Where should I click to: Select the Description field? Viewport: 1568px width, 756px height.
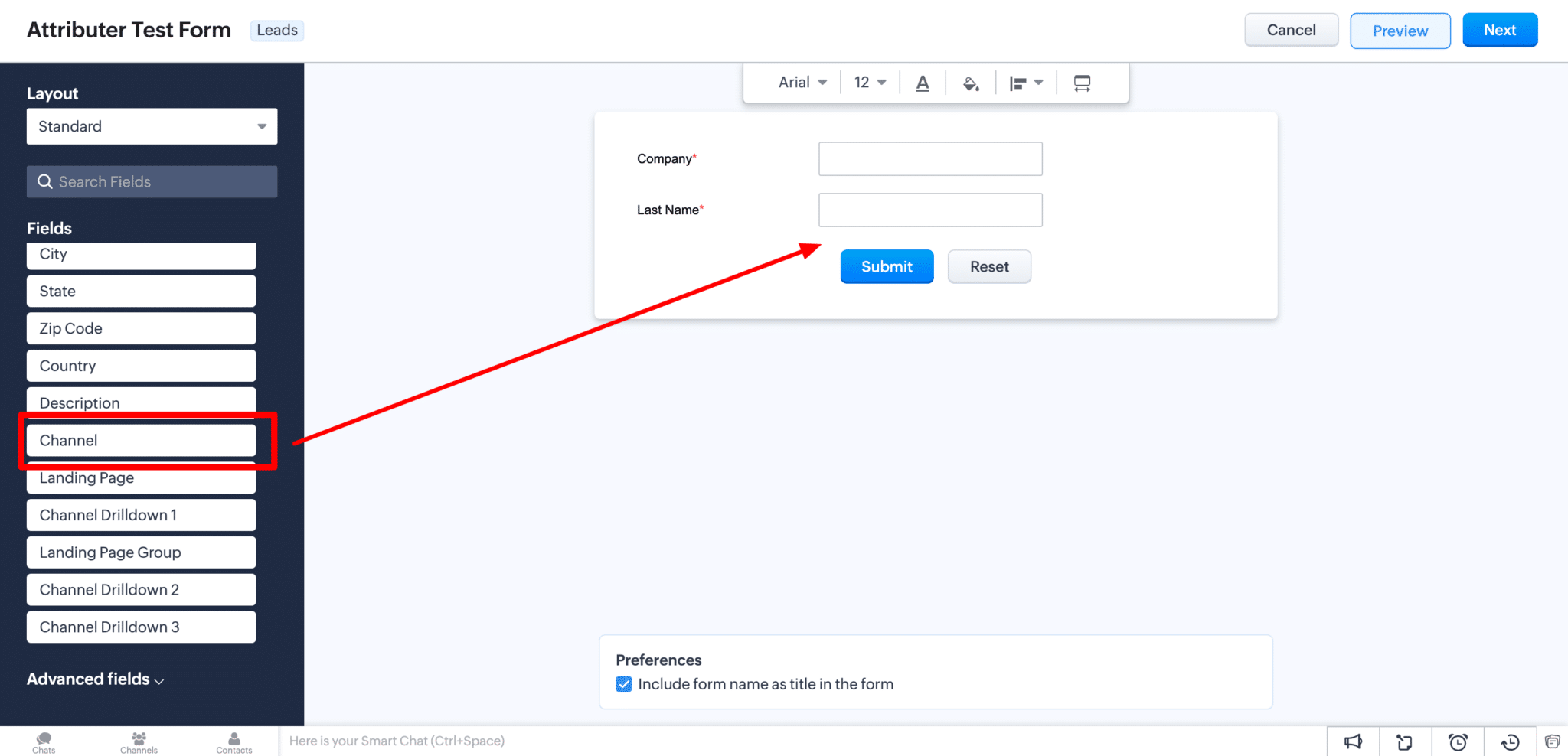click(x=142, y=401)
